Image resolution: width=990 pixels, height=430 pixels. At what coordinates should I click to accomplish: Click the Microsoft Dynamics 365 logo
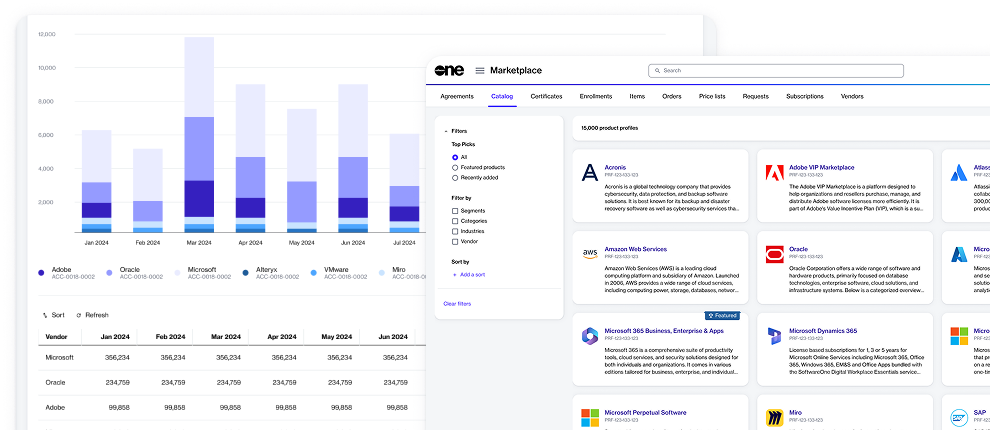[773, 336]
